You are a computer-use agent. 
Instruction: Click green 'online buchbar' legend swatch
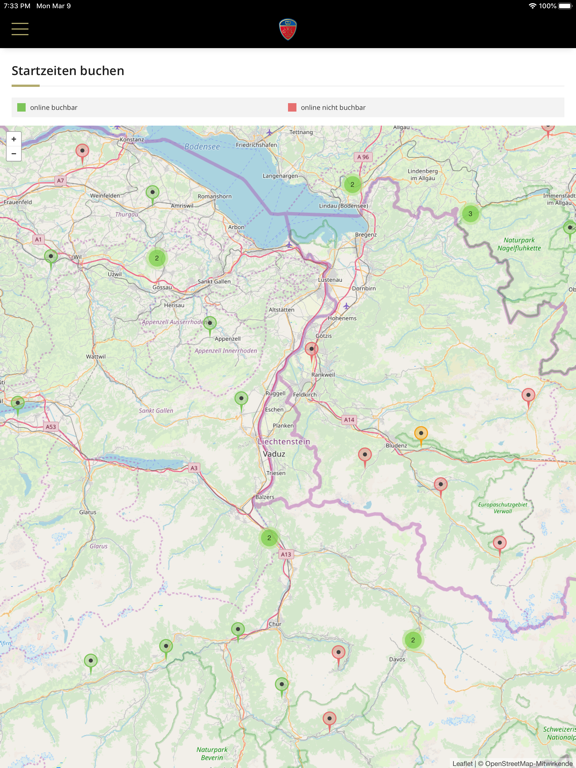coord(21,107)
